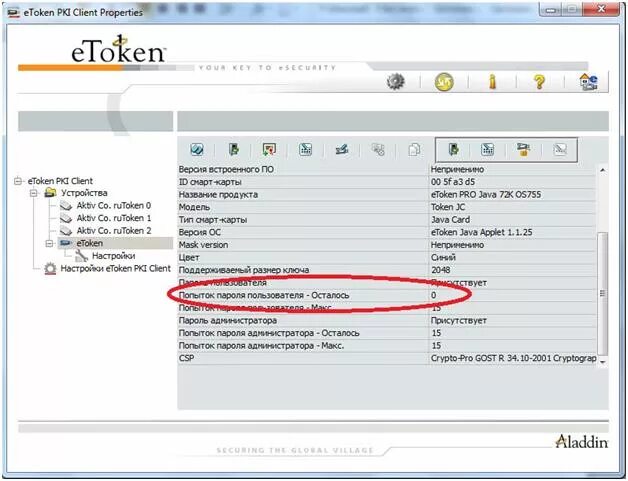This screenshot has width=628, height=481.
Task: Click the value 'Синий'
Action: pos(443,258)
